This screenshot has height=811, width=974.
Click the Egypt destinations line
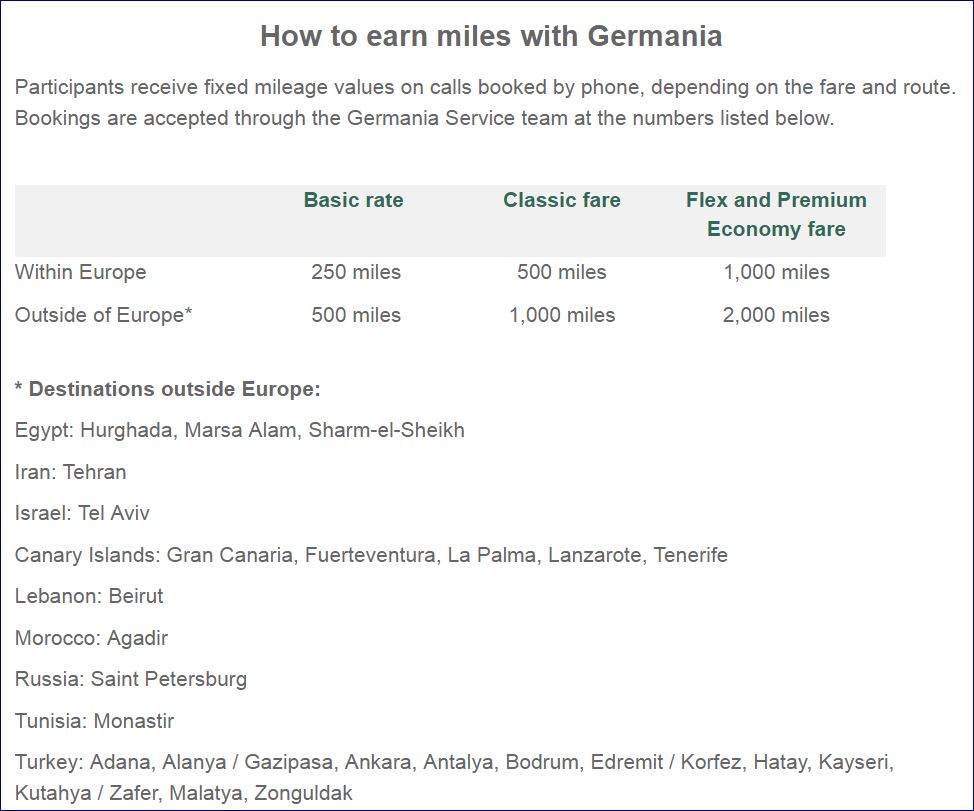tap(239, 430)
